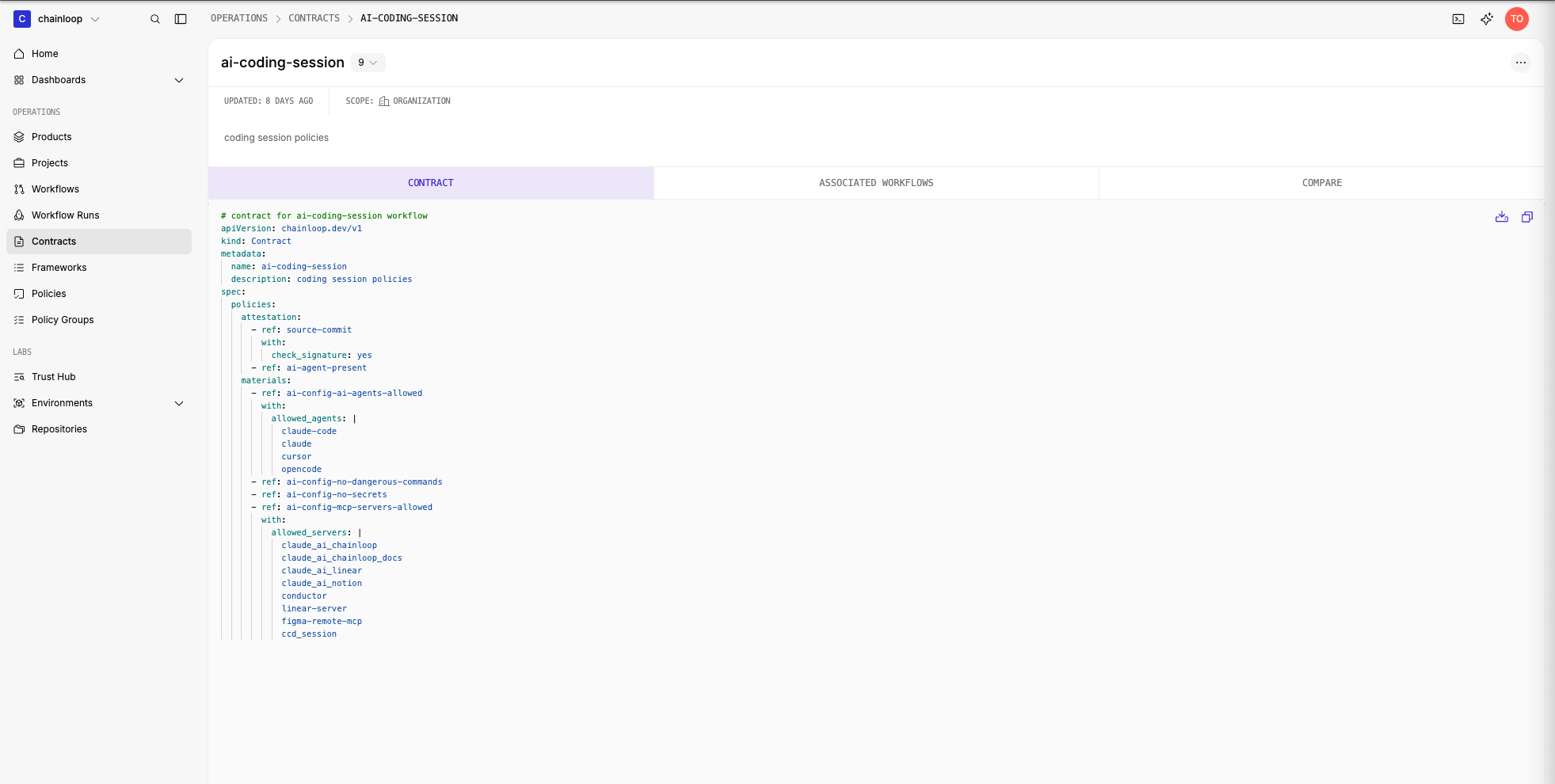
Task: Click the Environments icon
Action: tap(19, 403)
